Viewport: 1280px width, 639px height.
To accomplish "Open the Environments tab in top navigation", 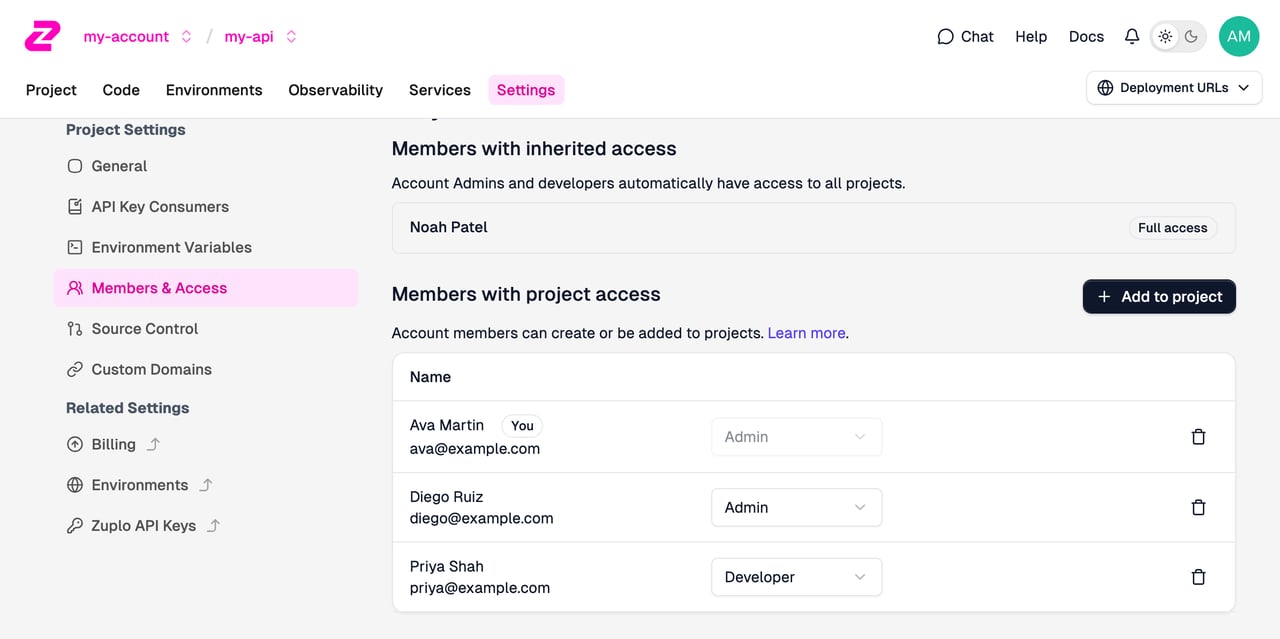I will (214, 90).
